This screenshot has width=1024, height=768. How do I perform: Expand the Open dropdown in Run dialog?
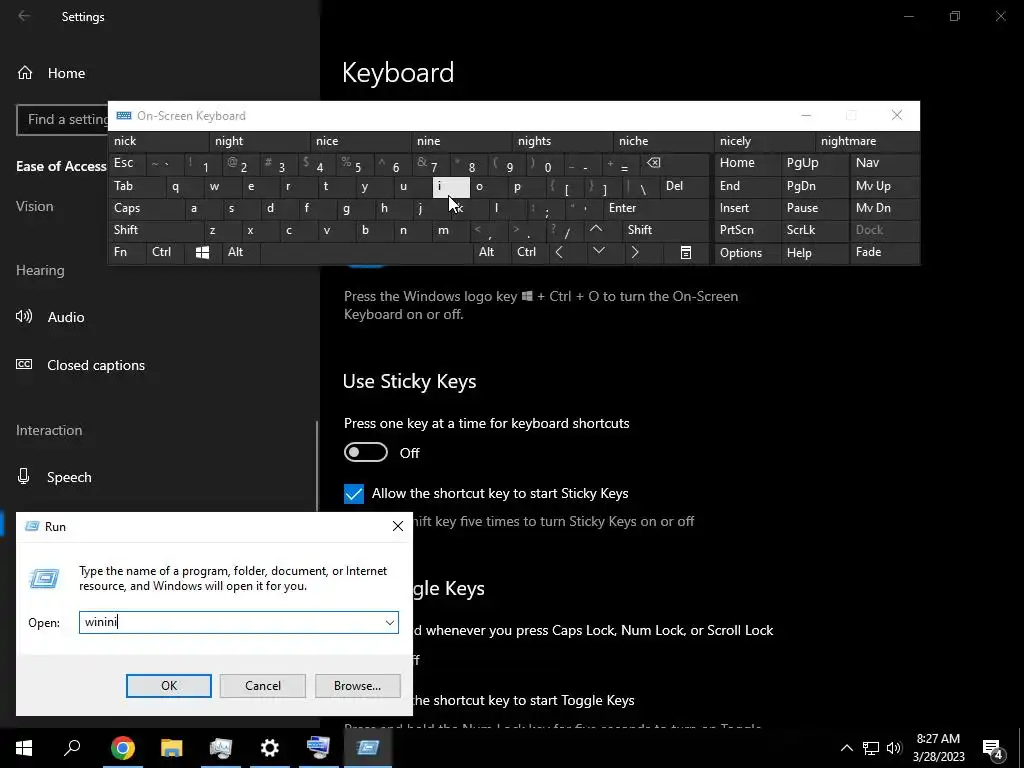coord(390,622)
